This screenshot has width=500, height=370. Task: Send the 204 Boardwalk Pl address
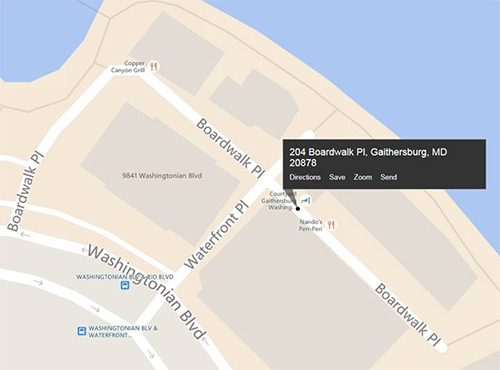pos(389,177)
